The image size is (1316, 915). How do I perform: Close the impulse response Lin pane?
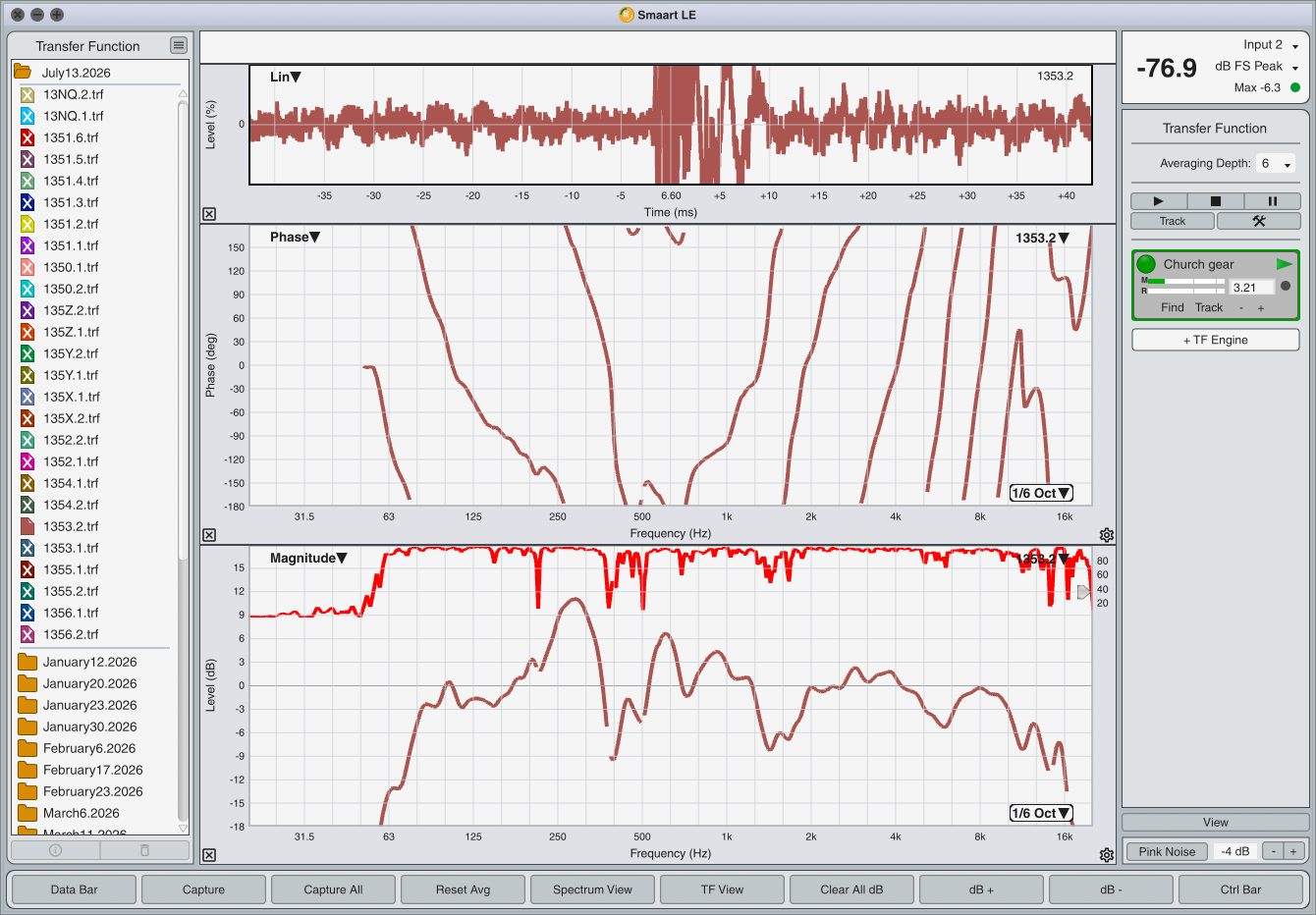click(x=209, y=214)
